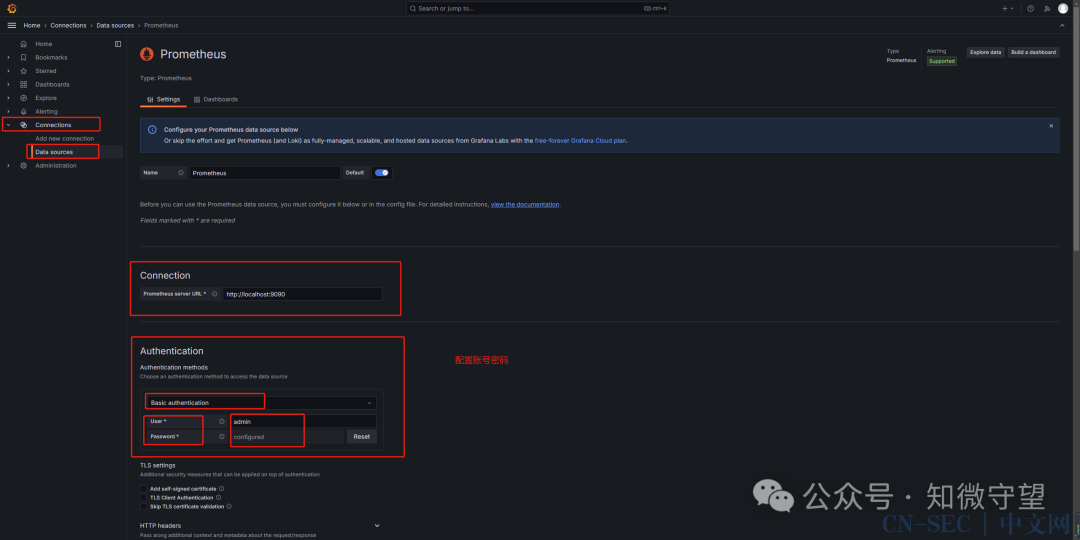Expand the Explore sidebar section
1080x540 pixels.
8,98
